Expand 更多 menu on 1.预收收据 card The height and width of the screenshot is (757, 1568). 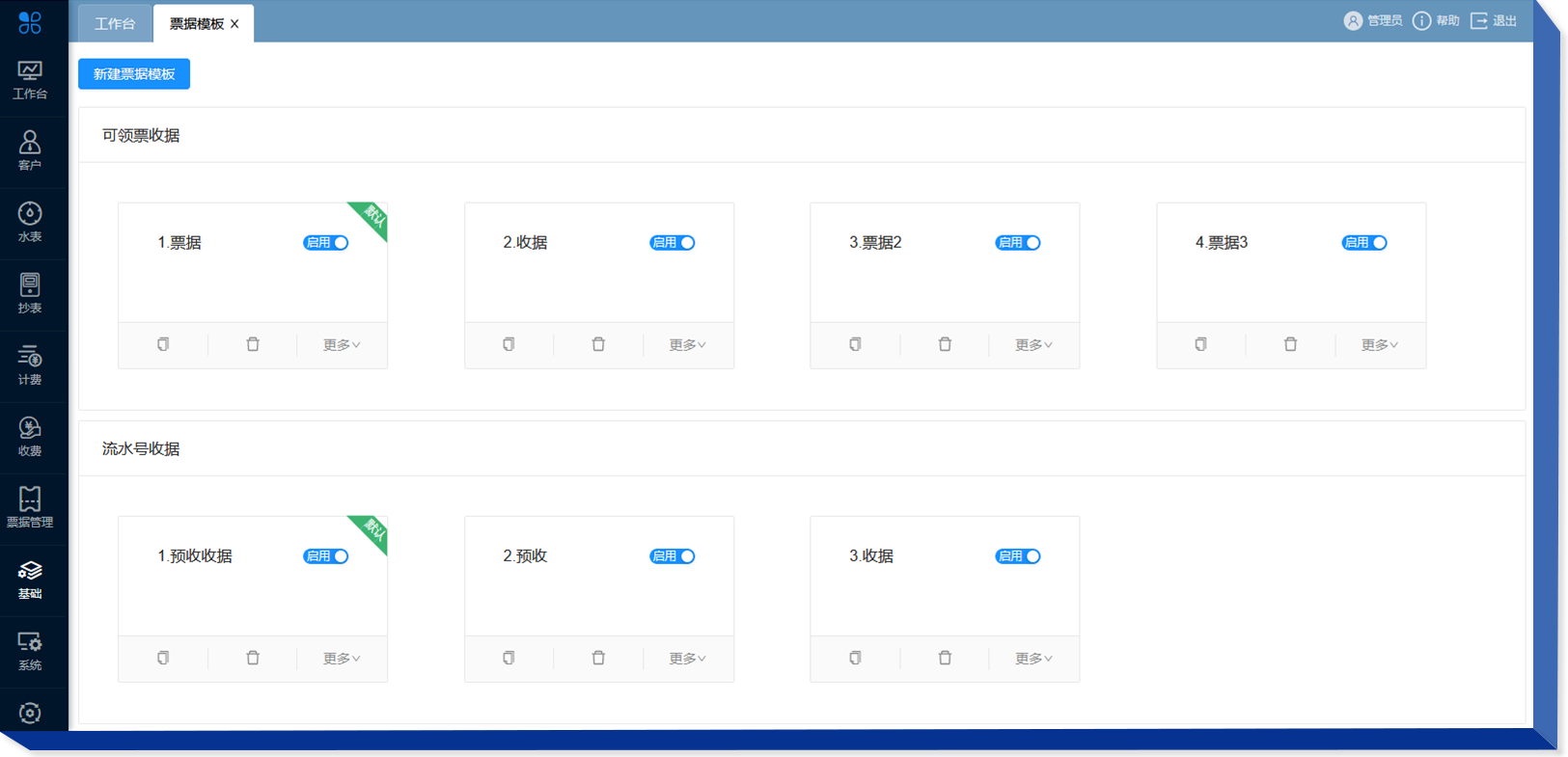click(342, 659)
